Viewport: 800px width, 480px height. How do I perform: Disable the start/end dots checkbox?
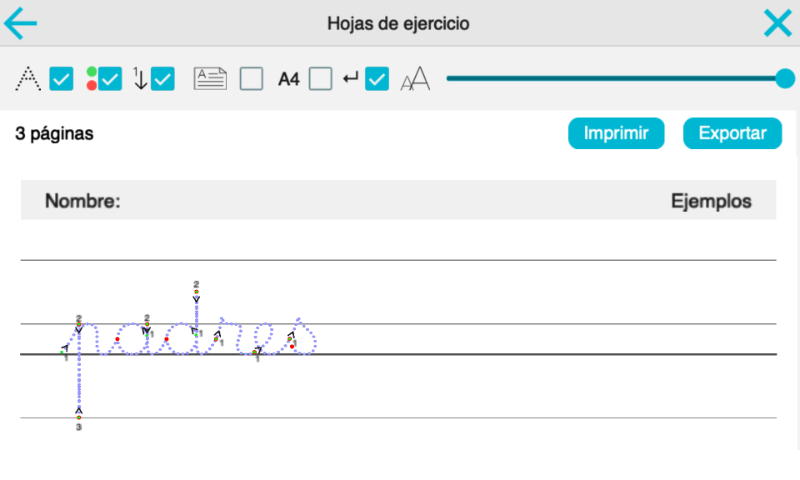point(110,79)
